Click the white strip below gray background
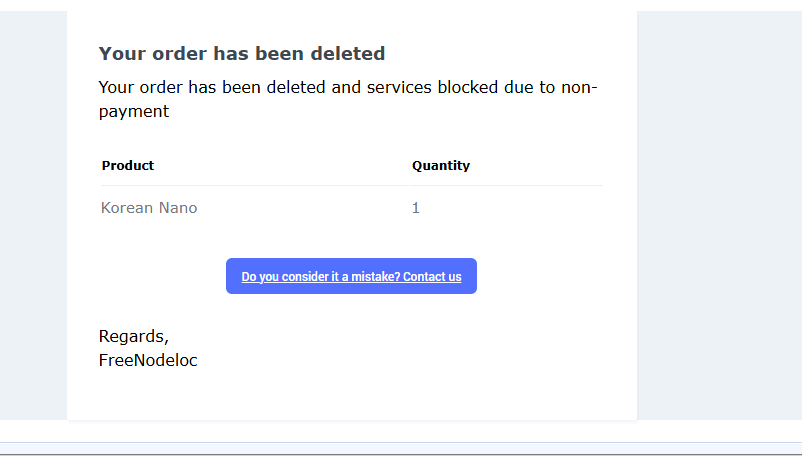 pos(401,431)
